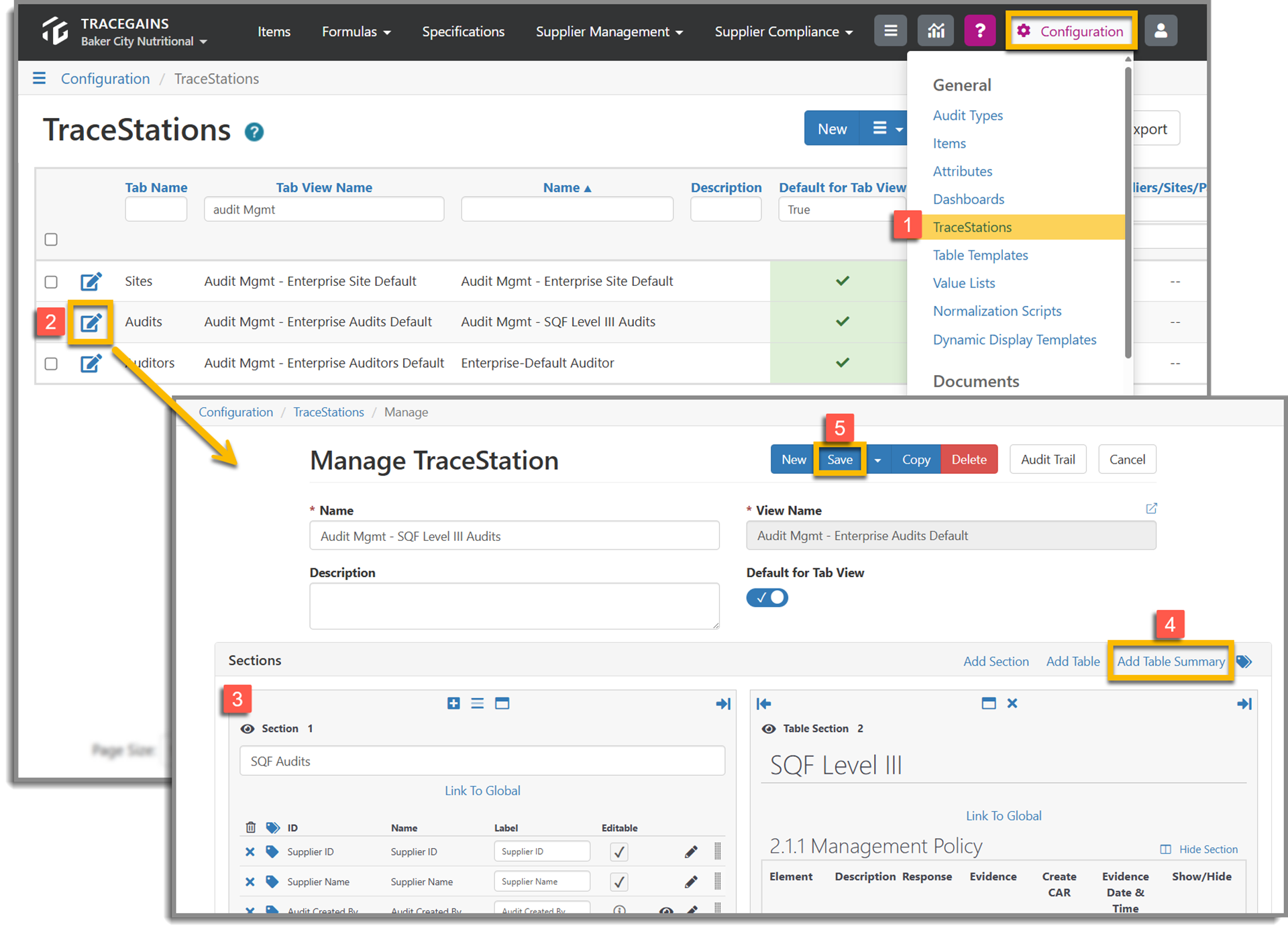Edit Supplier Name field with pencil icon
Image resolution: width=1288 pixels, height=932 pixels.
coord(691,882)
